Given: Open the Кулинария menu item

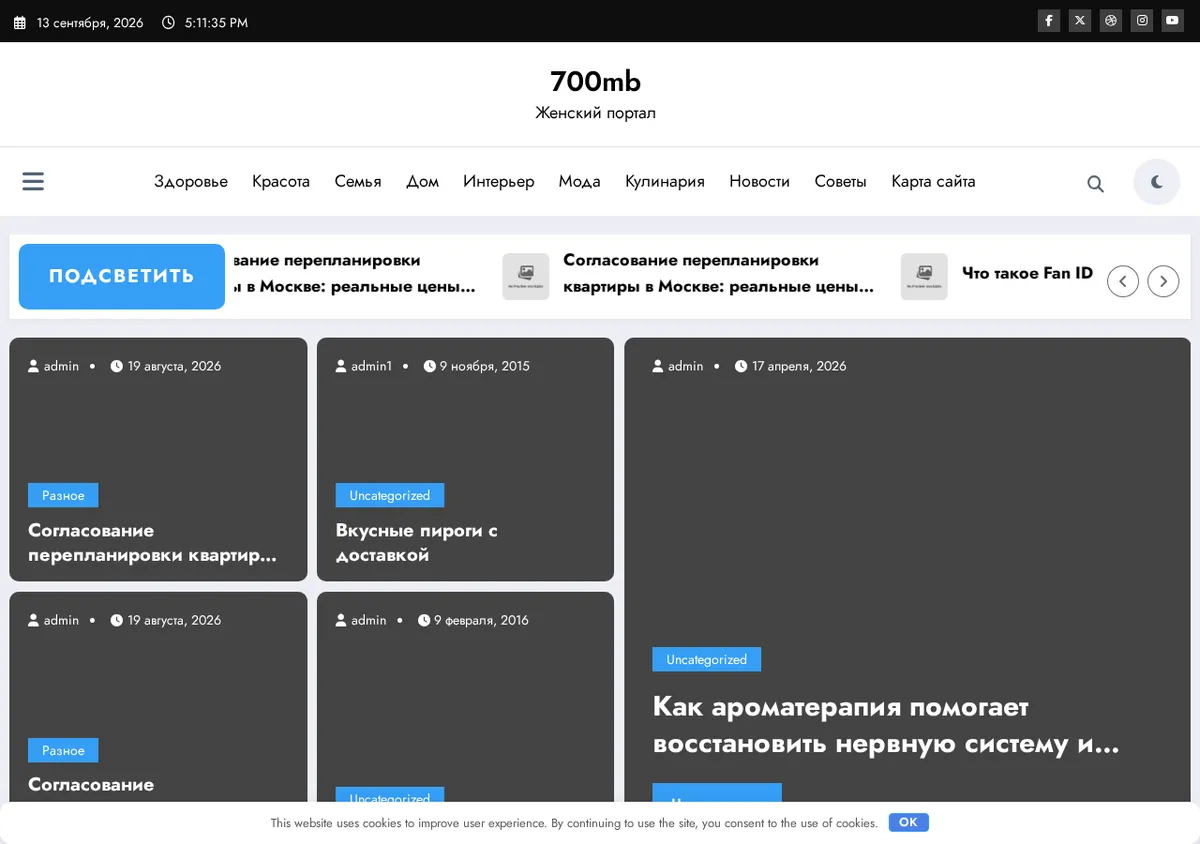Looking at the screenshot, I should coord(665,181).
